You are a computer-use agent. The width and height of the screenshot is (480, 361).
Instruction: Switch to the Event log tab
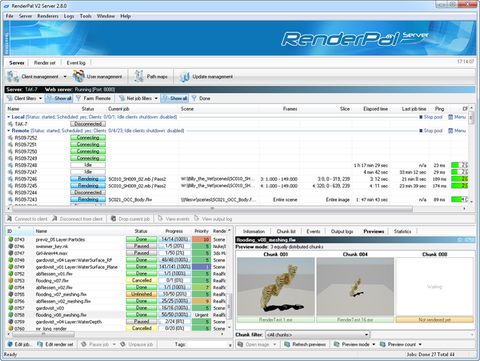[x=76, y=63]
